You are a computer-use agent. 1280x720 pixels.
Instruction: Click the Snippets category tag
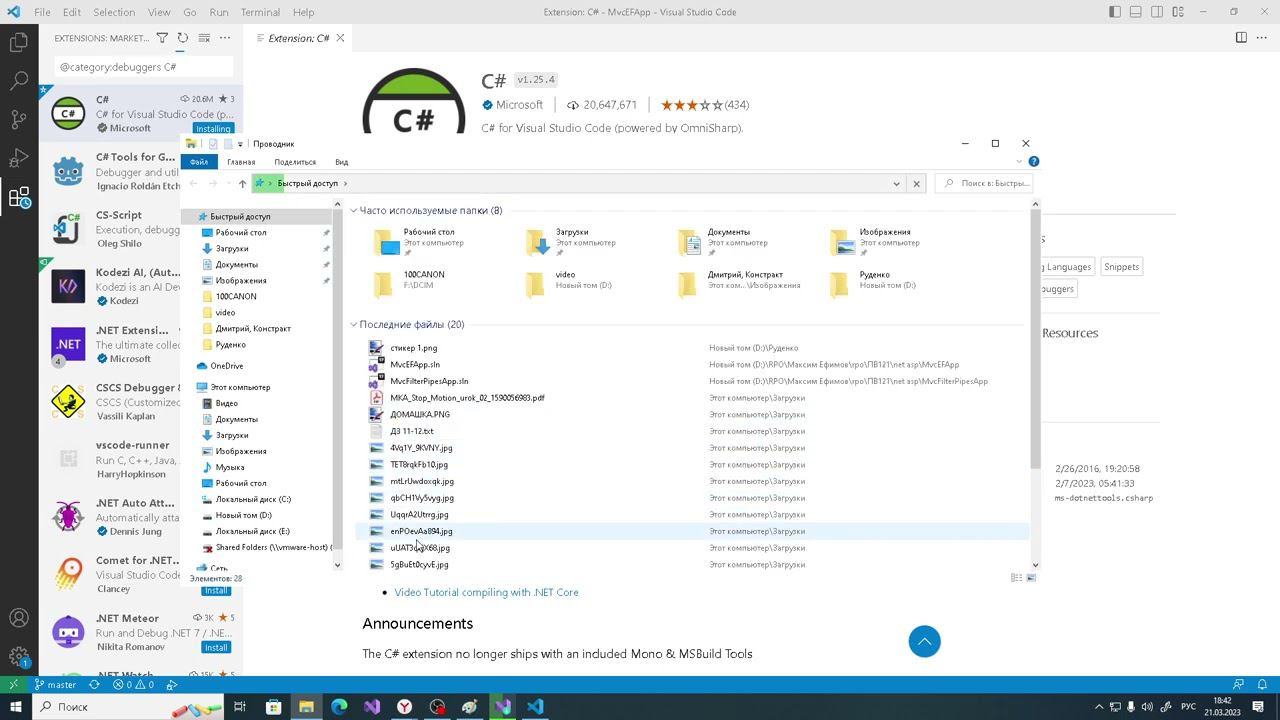1121,267
